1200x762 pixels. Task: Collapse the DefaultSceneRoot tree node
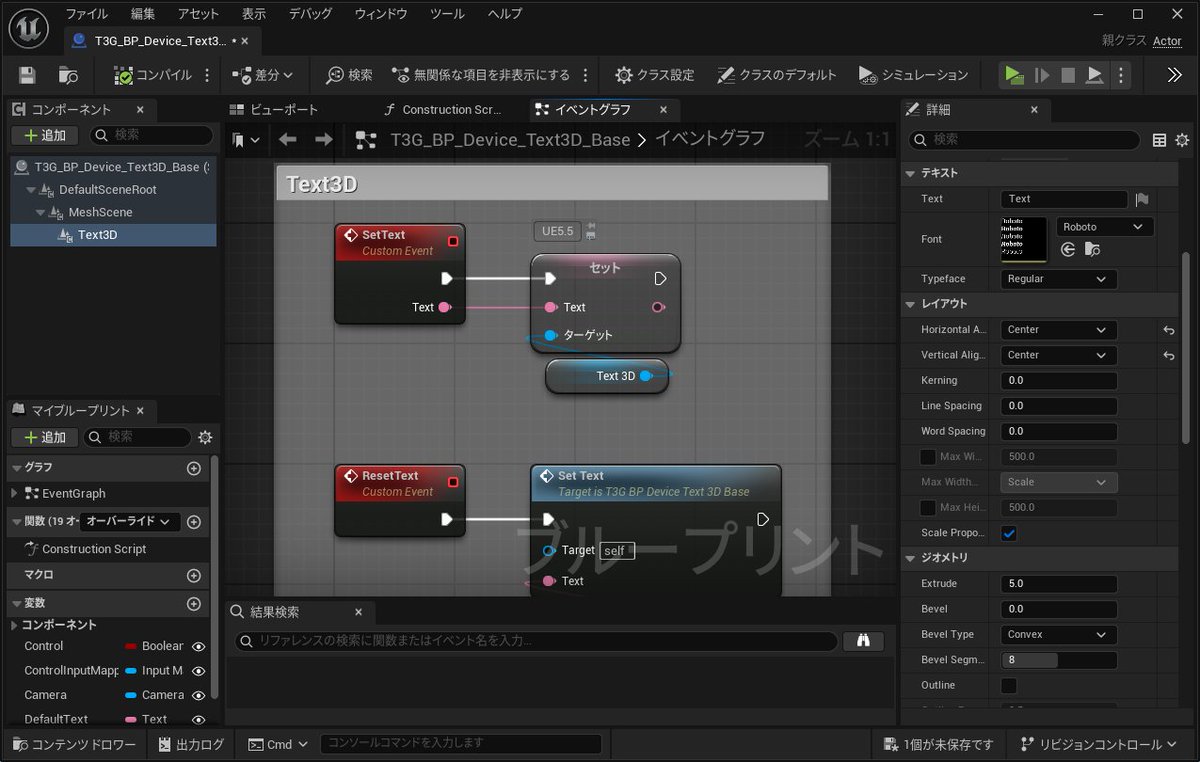(x=31, y=190)
